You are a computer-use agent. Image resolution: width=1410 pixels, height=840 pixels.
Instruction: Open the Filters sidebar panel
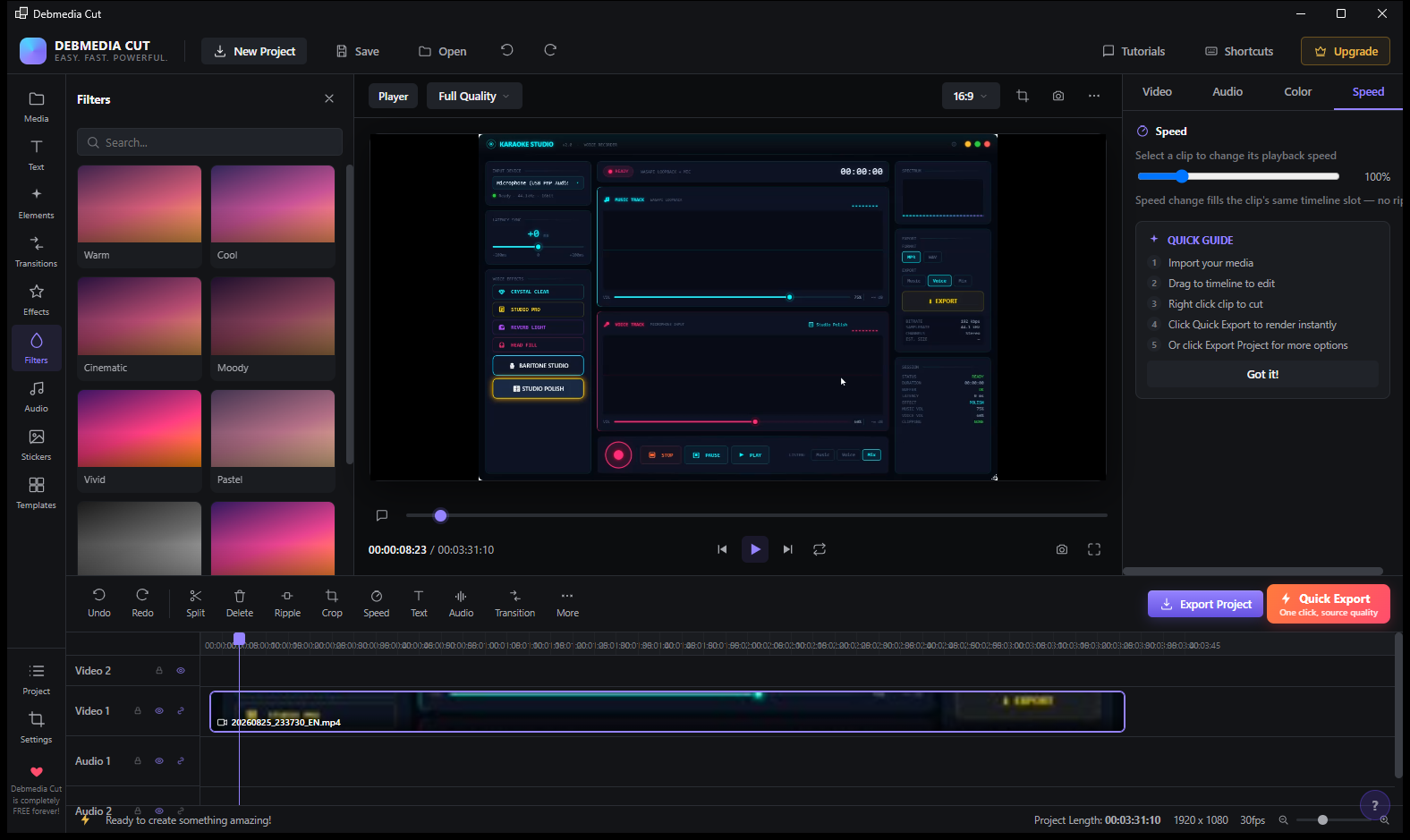(36, 348)
